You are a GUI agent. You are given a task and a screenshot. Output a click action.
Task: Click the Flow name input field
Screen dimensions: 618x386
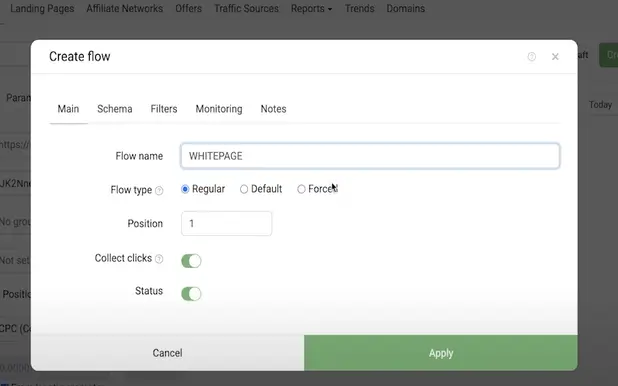pos(370,156)
